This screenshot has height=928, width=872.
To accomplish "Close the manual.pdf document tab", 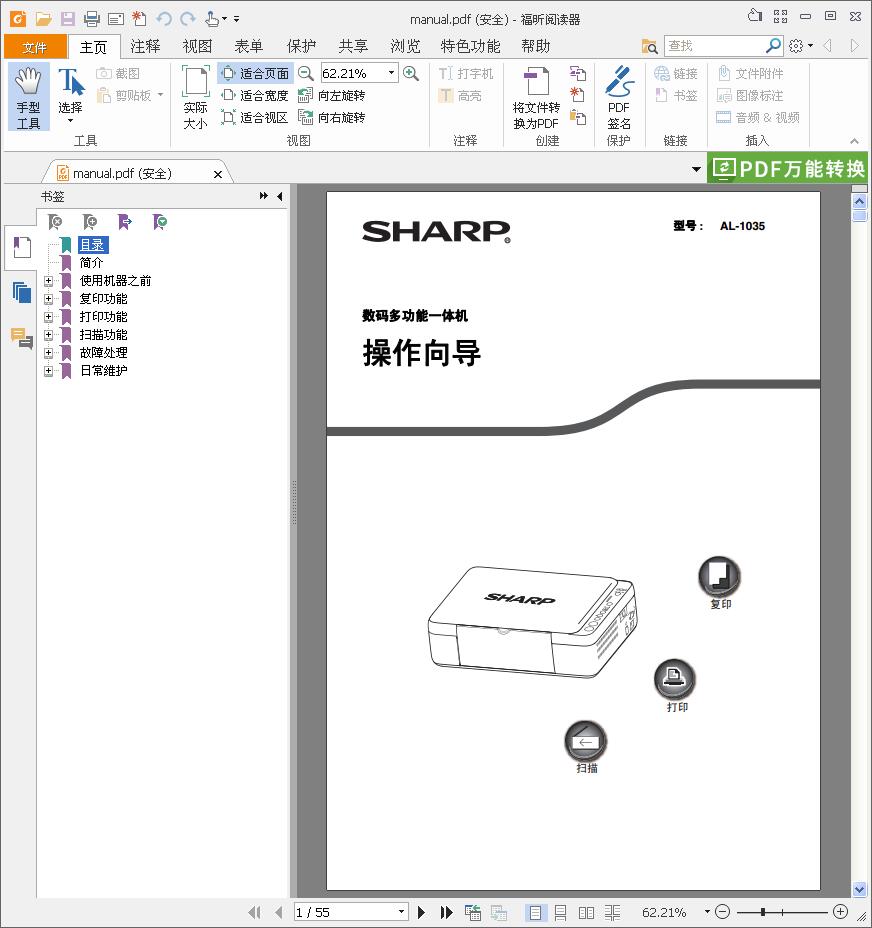I will (x=218, y=174).
